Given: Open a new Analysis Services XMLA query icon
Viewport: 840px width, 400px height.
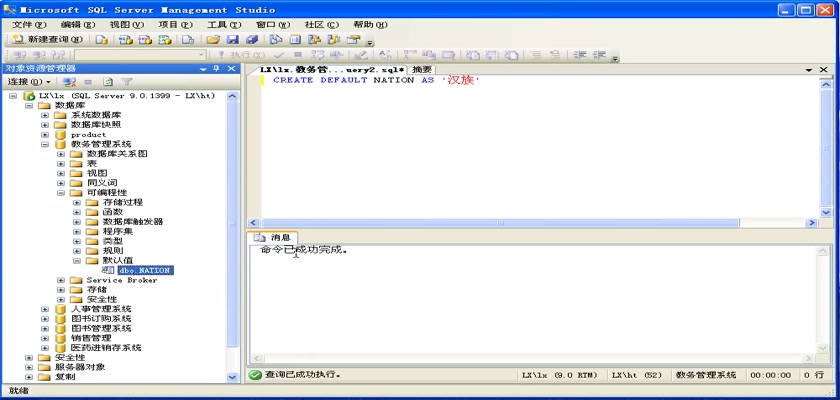Looking at the screenshot, I should (x=165, y=40).
